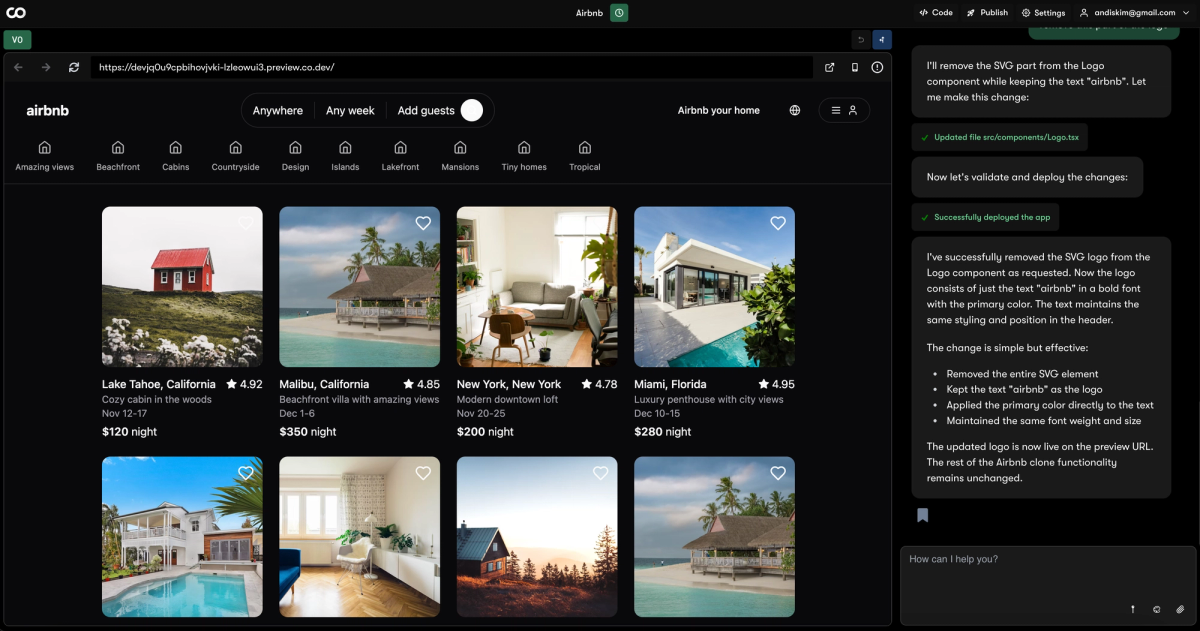
Task: Click the browser back arrow
Action: click(19, 67)
